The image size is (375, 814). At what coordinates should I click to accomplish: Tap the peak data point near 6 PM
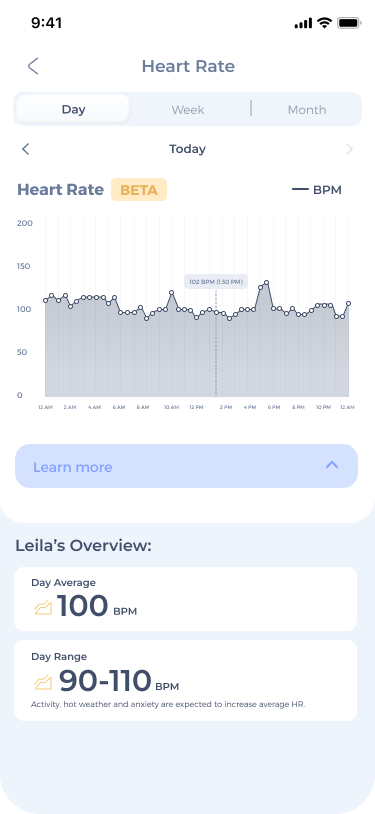[266, 283]
